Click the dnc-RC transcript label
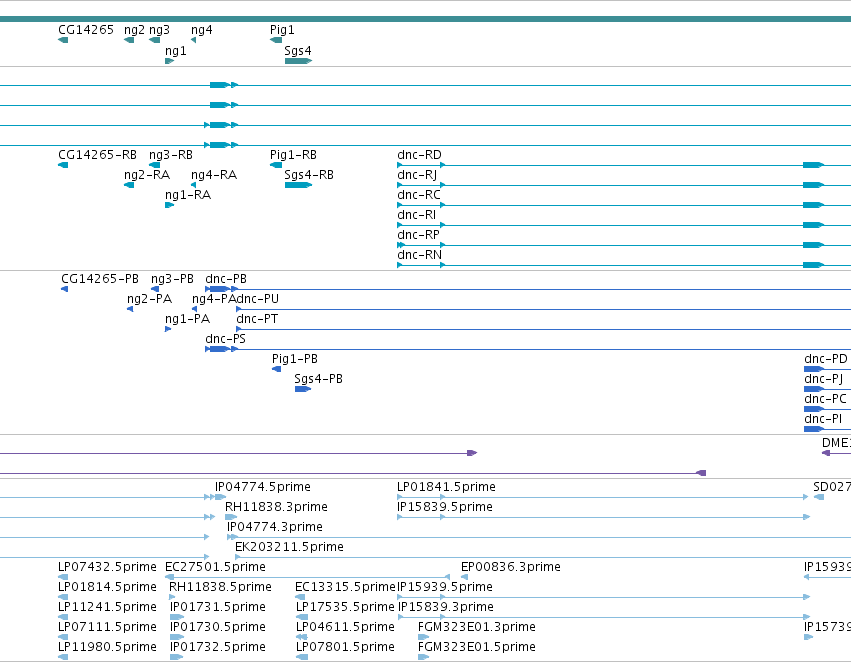The width and height of the screenshot is (851, 662). 418,195
